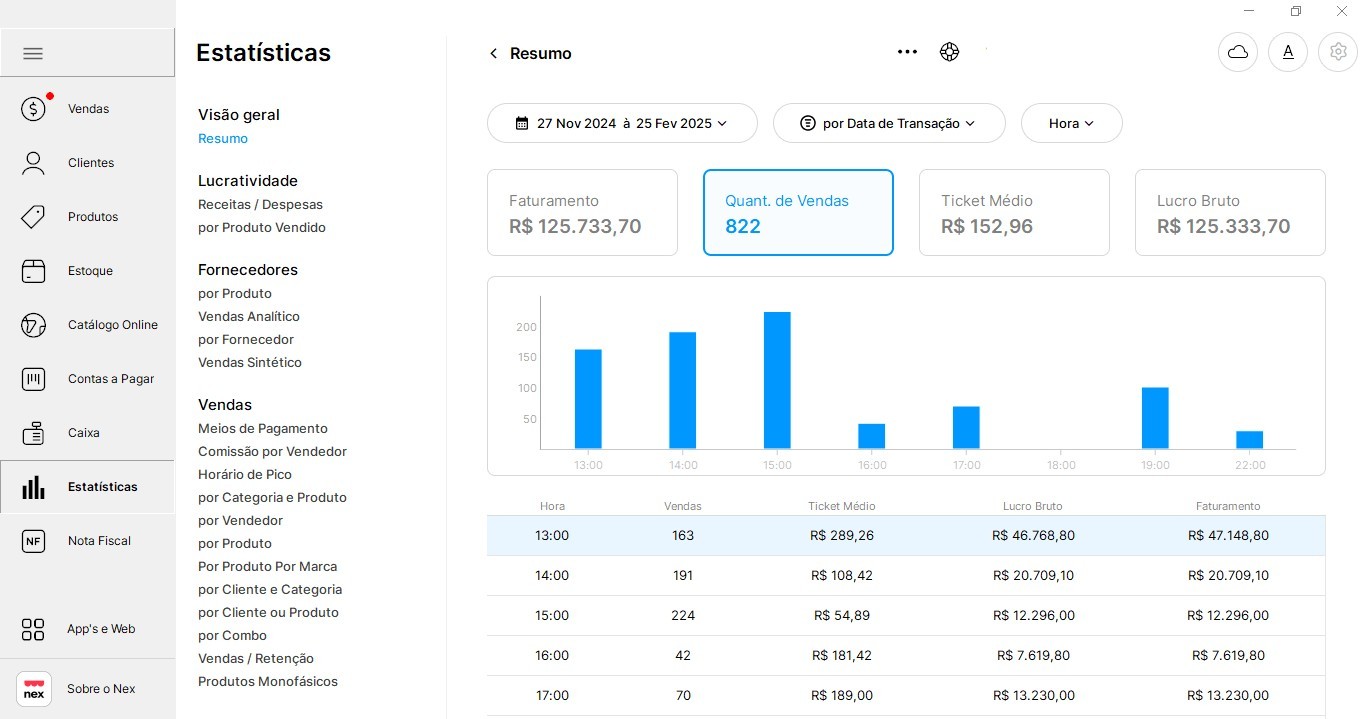Image resolution: width=1365 pixels, height=719 pixels.
Task: Open Caixa register icon
Action: click(33, 432)
